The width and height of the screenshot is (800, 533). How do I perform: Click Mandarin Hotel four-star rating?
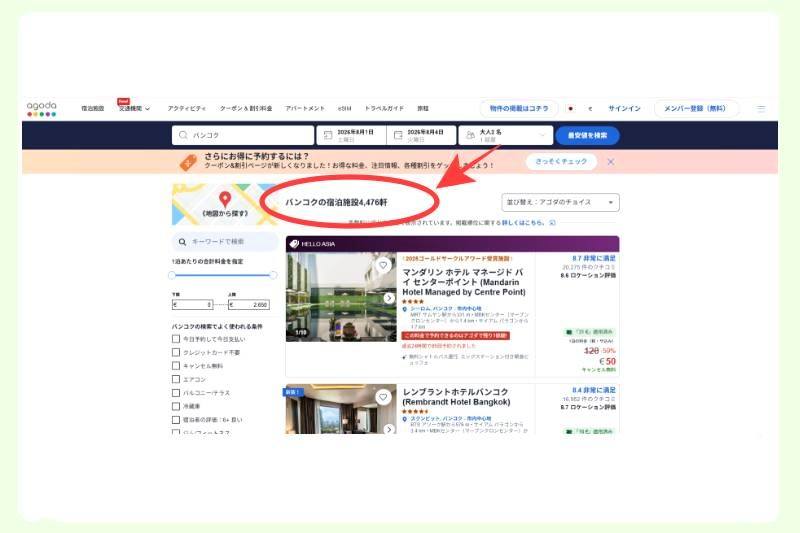tap(413, 301)
